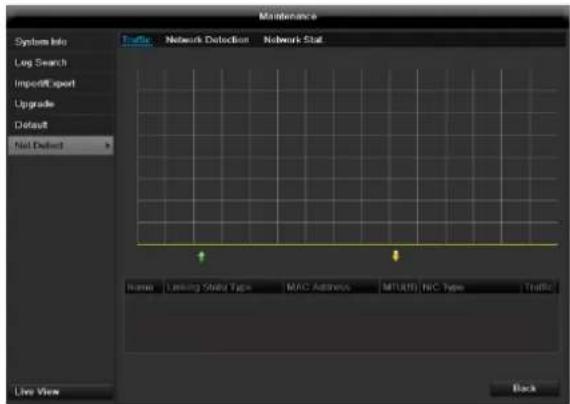Switch to the Network Detection tab
The image size is (570, 404).
click(207, 39)
